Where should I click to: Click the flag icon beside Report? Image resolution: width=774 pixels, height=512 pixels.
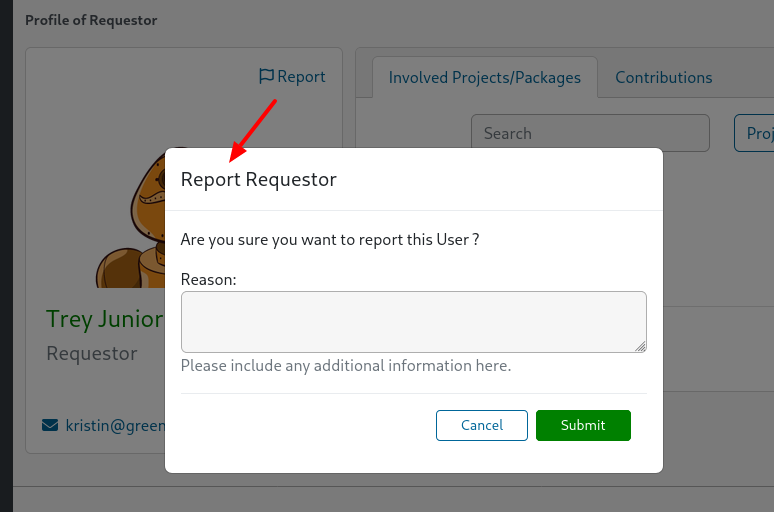pos(266,76)
